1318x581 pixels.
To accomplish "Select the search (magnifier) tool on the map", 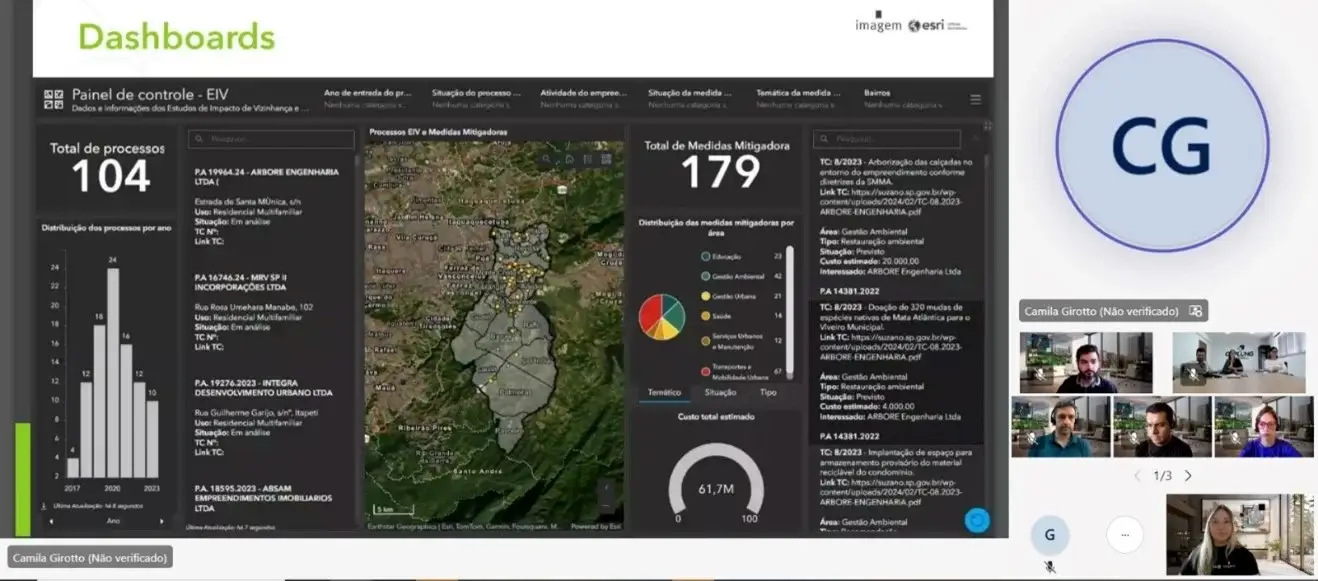I will click(x=546, y=159).
